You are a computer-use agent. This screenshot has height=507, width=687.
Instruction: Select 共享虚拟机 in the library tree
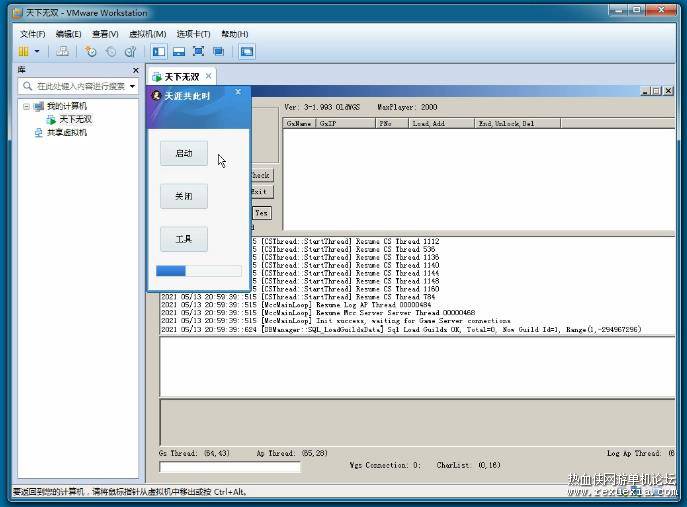tap(67, 132)
